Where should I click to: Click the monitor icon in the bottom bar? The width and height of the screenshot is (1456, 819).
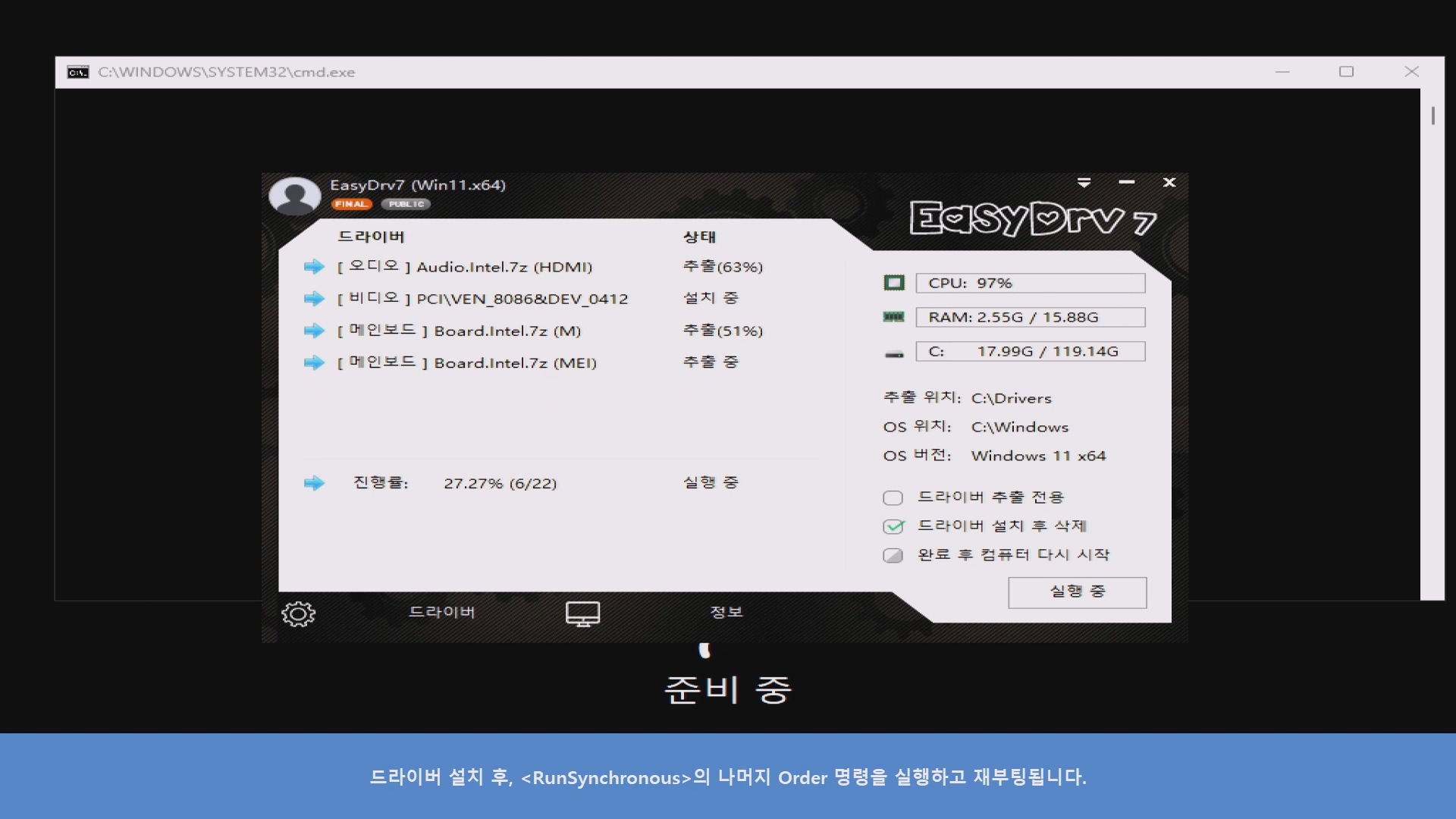pos(582,613)
